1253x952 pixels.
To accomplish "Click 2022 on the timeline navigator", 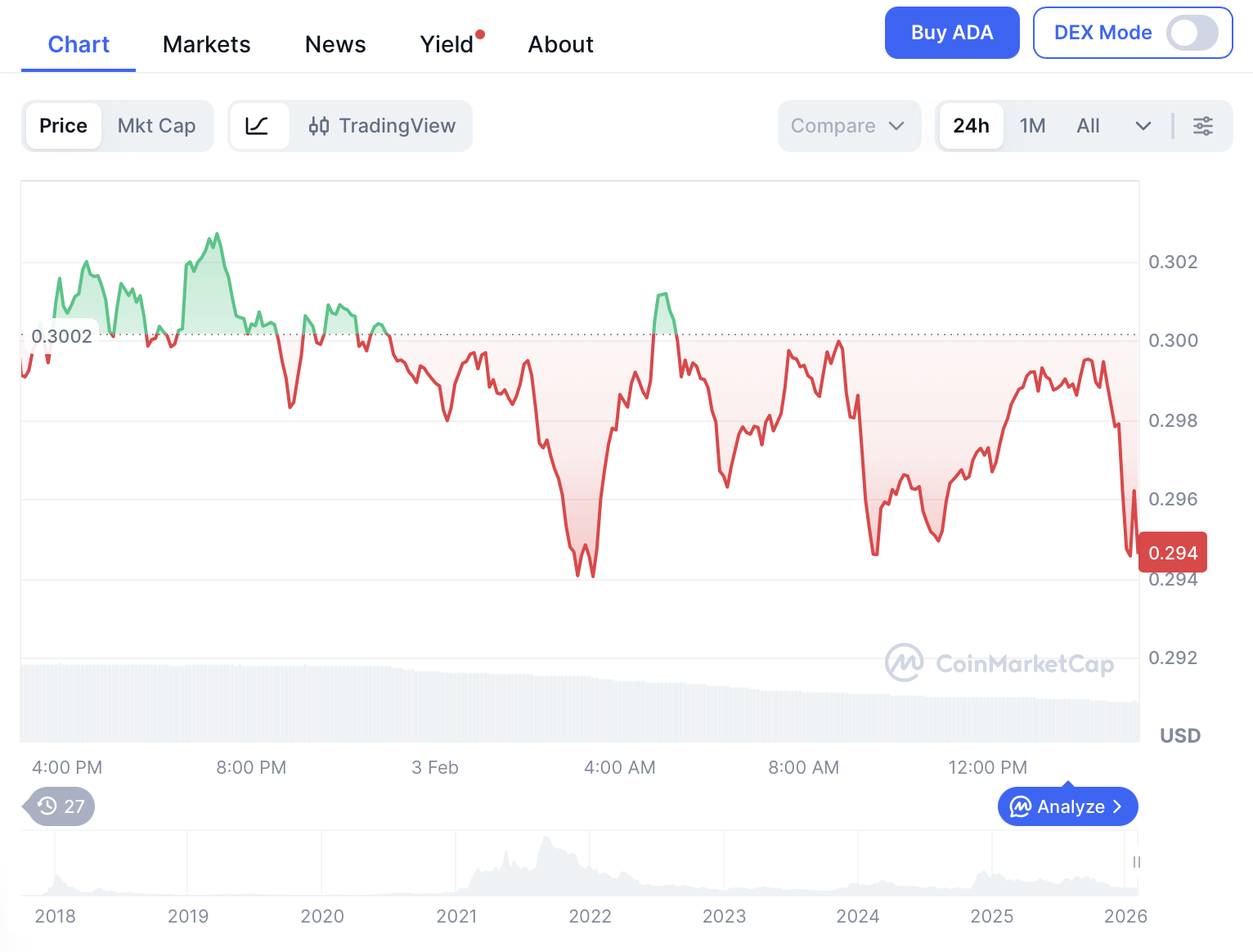I will point(590,916).
